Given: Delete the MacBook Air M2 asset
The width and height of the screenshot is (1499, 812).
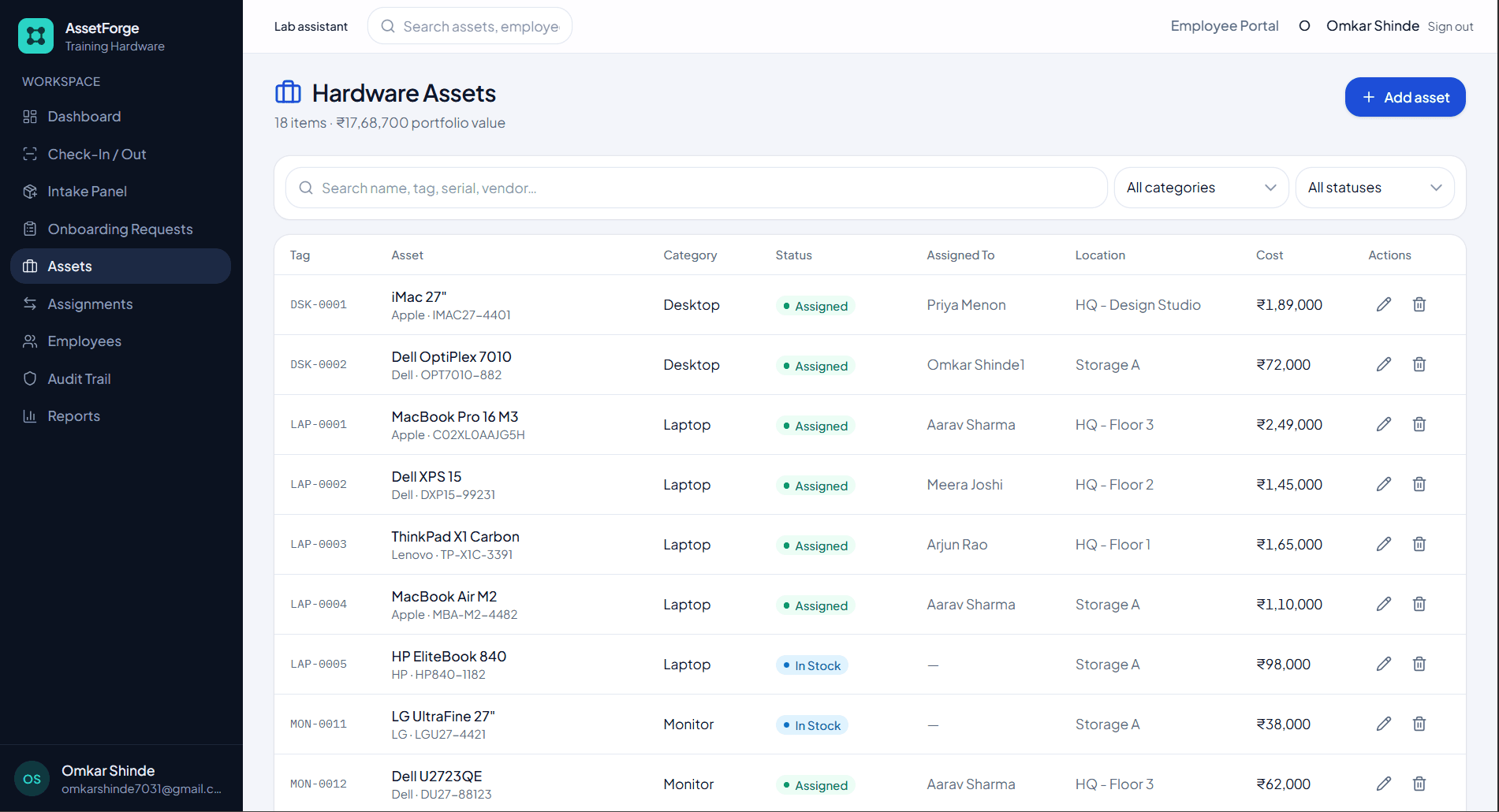Looking at the screenshot, I should 1419,604.
